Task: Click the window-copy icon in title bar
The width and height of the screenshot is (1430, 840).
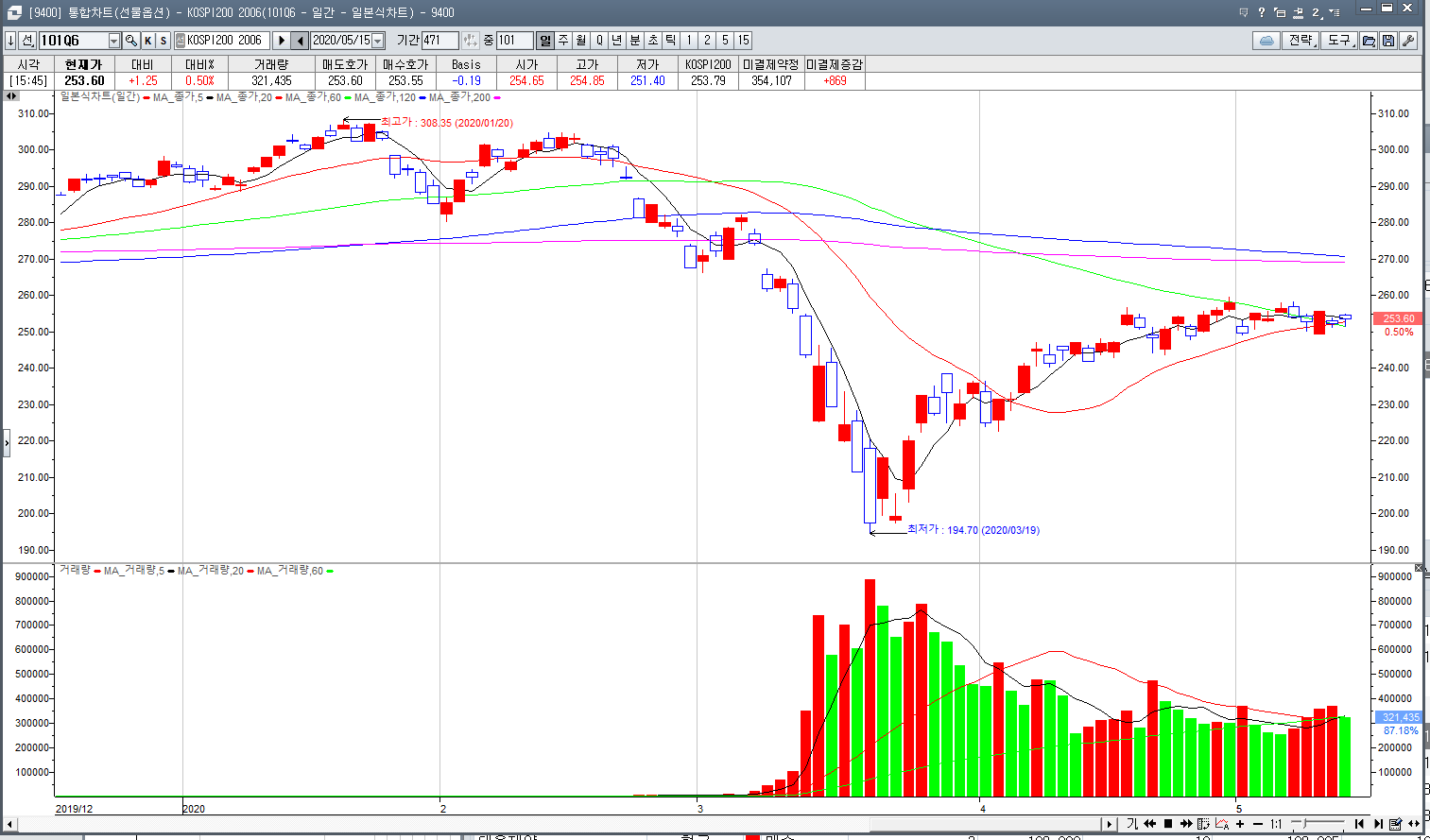Action: pyautogui.click(x=1280, y=12)
